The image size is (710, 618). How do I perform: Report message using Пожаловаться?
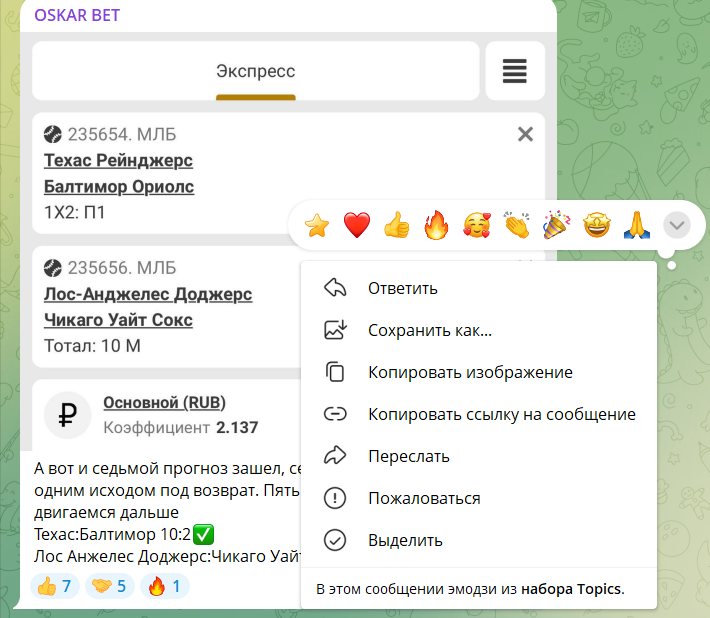(x=424, y=498)
